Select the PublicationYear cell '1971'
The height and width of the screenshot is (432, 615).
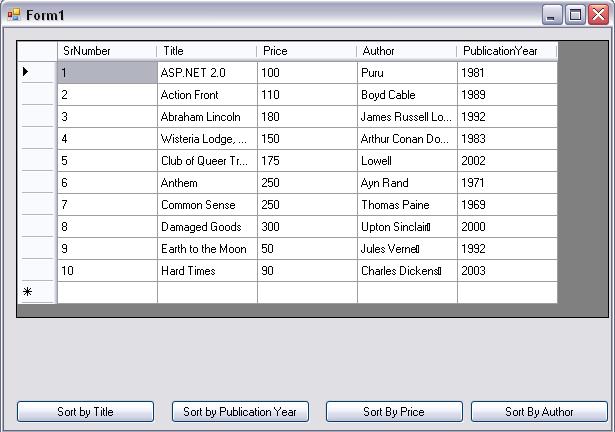(507, 182)
